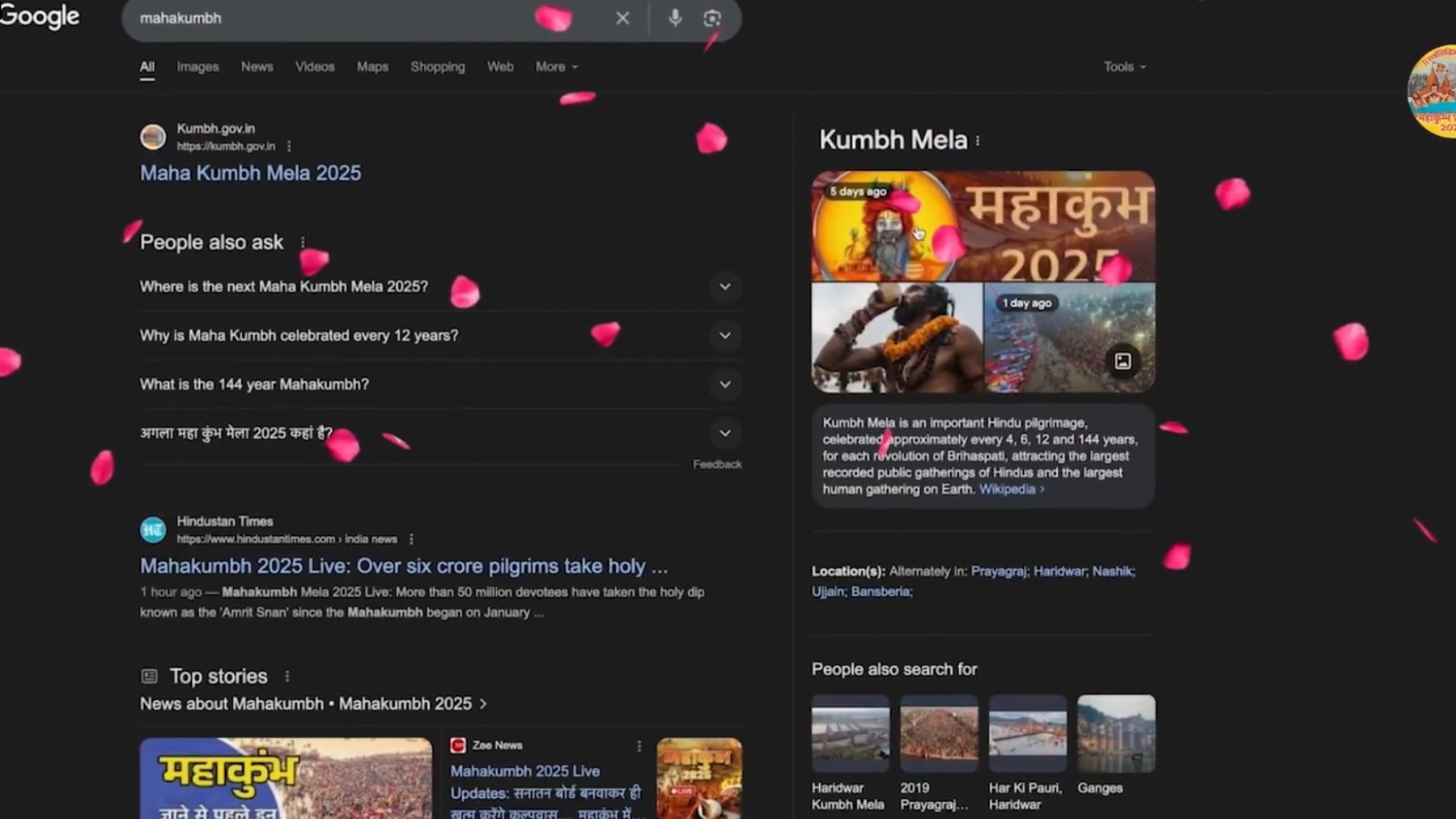
Task: Click the images gallery icon on photo
Action: [x=1123, y=361]
